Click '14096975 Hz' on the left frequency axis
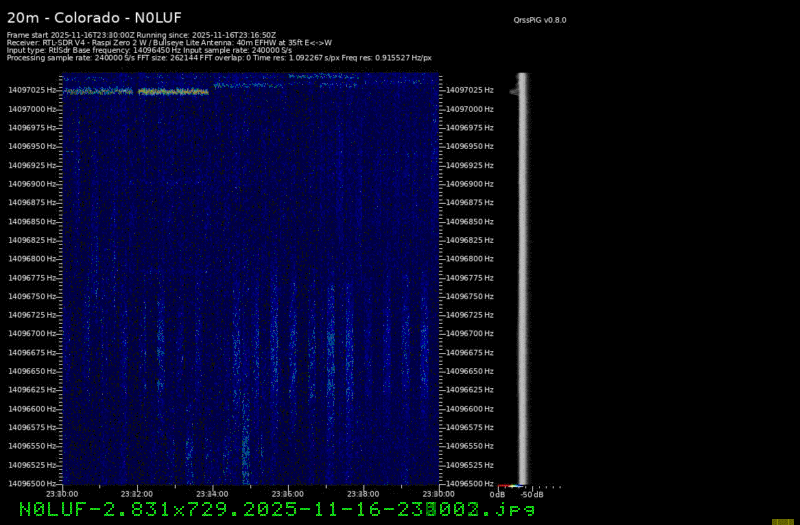 pos(32,128)
